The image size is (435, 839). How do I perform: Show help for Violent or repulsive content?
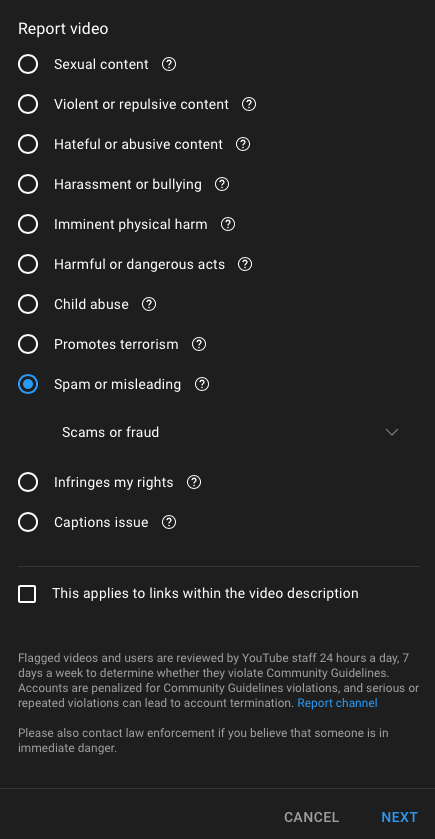249,104
